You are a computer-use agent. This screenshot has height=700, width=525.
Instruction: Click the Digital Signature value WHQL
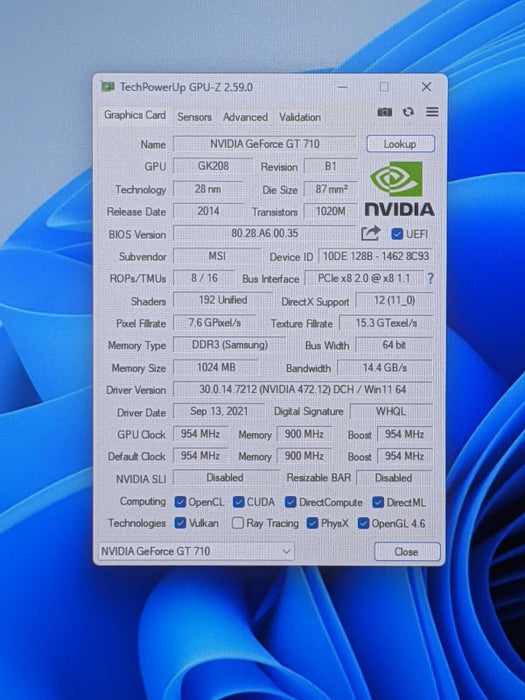(x=391, y=411)
